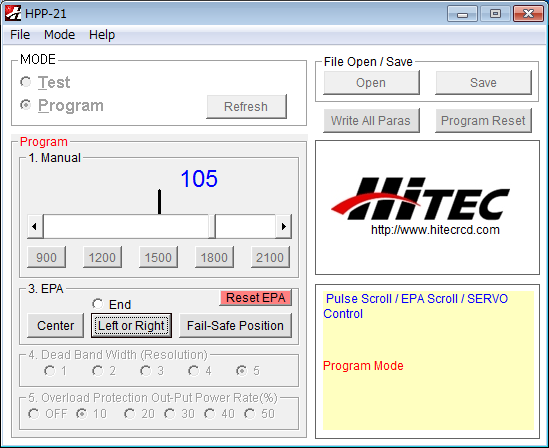This screenshot has width=549, height=448.
Task: Set overload protection to OFF
Action: click(34, 414)
